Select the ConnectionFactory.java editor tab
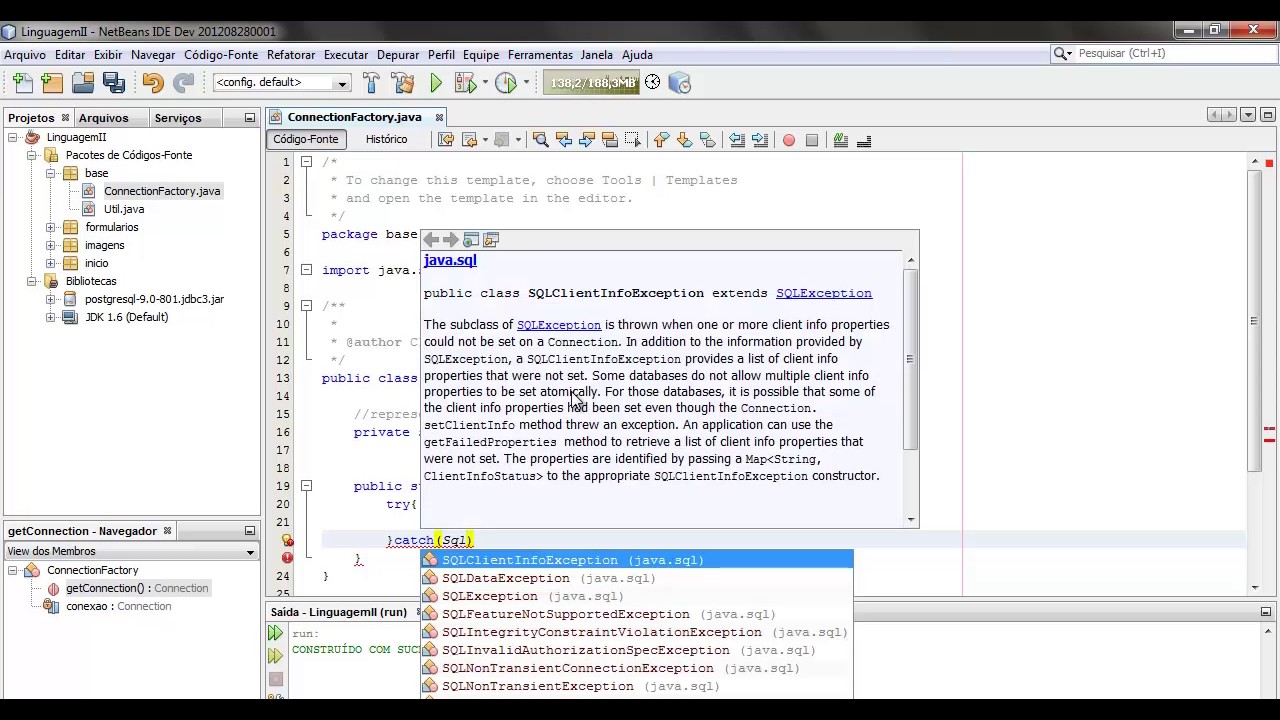1280x720 pixels. pos(355,117)
